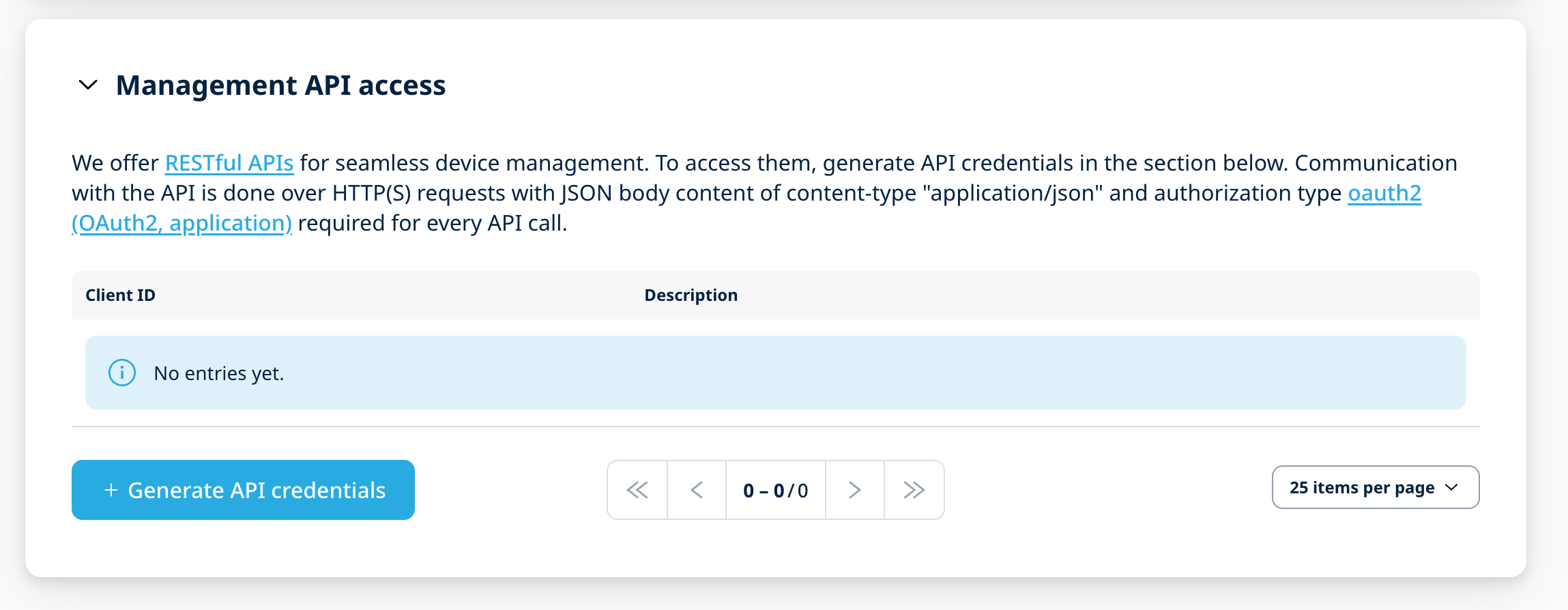Click the info icon beside No entries yet
Viewport: 1568px width, 610px height.
point(122,373)
